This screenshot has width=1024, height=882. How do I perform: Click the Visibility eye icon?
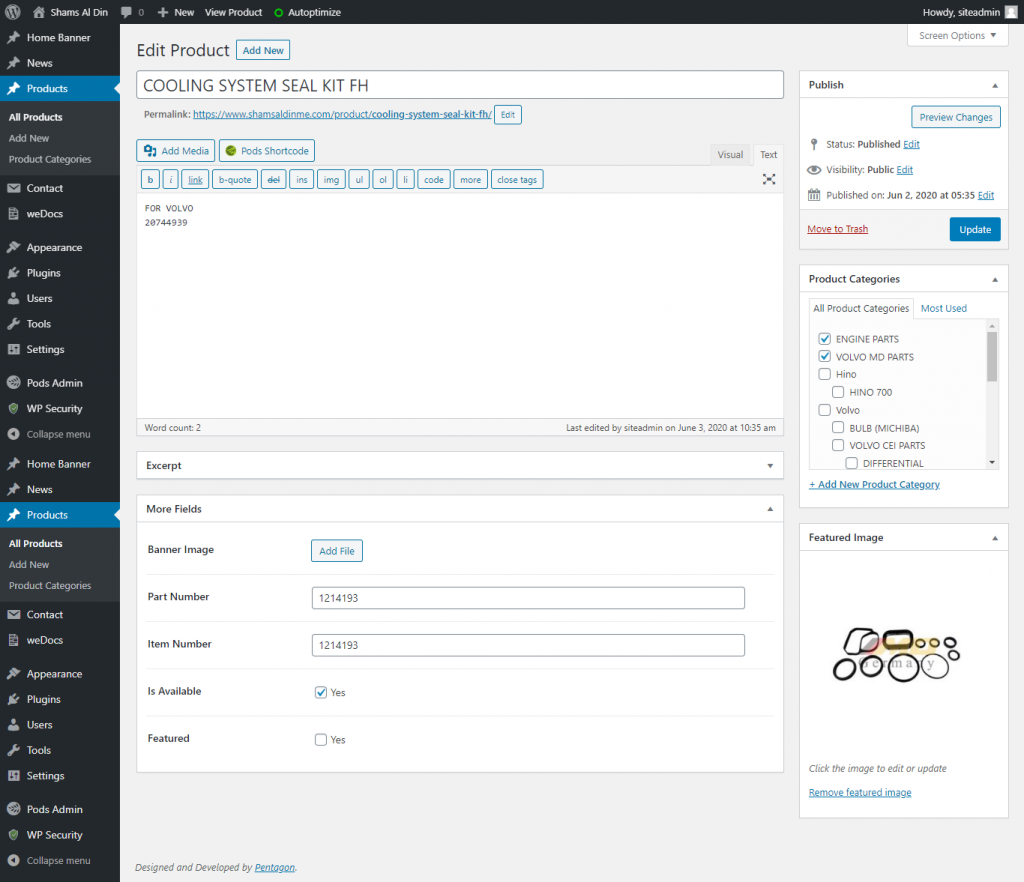click(814, 170)
